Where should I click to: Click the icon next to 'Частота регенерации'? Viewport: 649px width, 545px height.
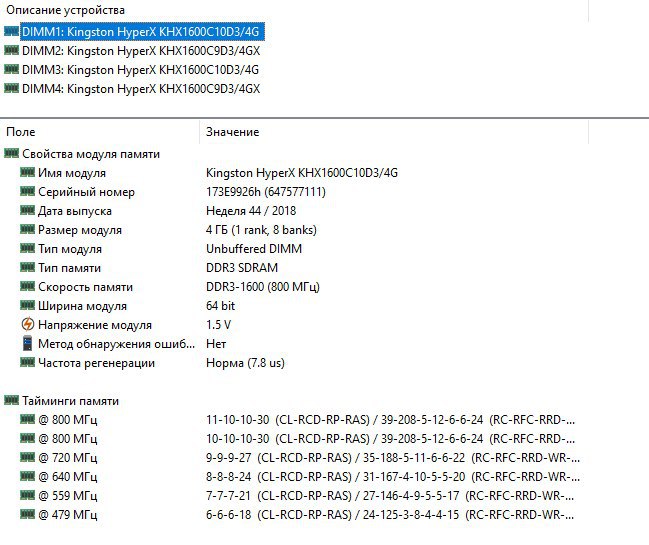coord(27,363)
